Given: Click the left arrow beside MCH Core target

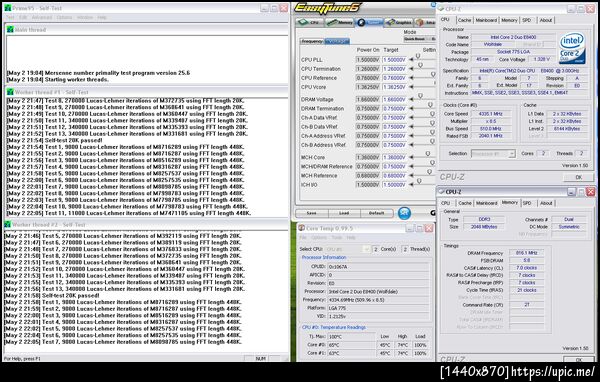Looking at the screenshot, I should [411, 157].
